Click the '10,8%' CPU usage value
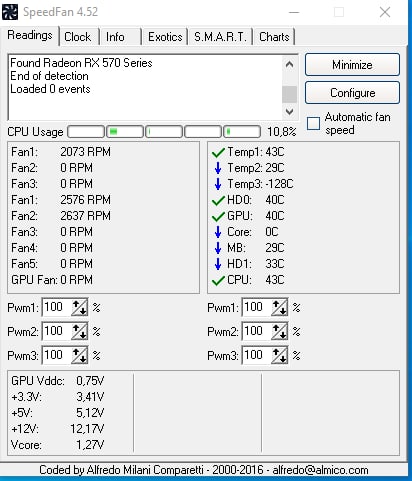The width and height of the screenshot is (412, 481). (x=282, y=132)
